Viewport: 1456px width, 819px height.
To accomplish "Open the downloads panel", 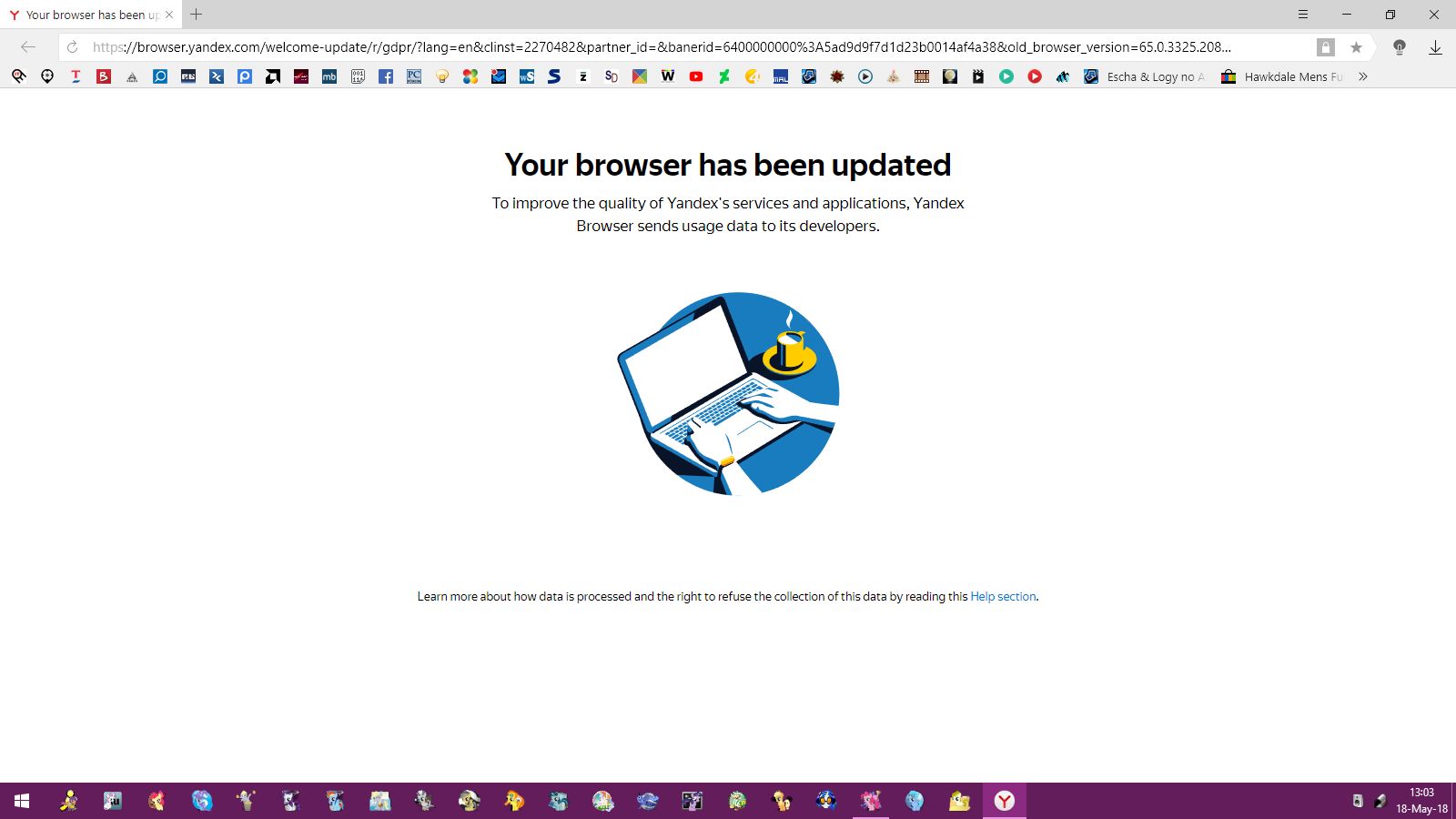I will (1435, 47).
